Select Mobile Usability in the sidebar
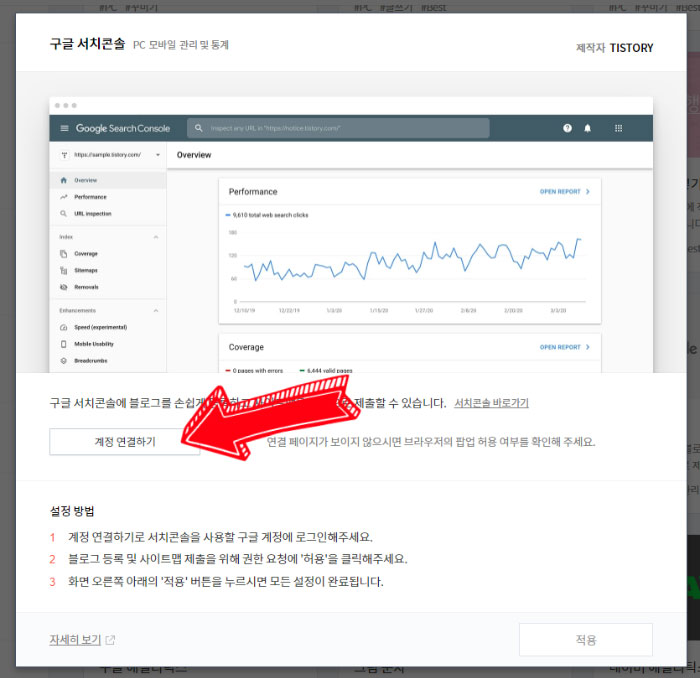 pos(108,344)
